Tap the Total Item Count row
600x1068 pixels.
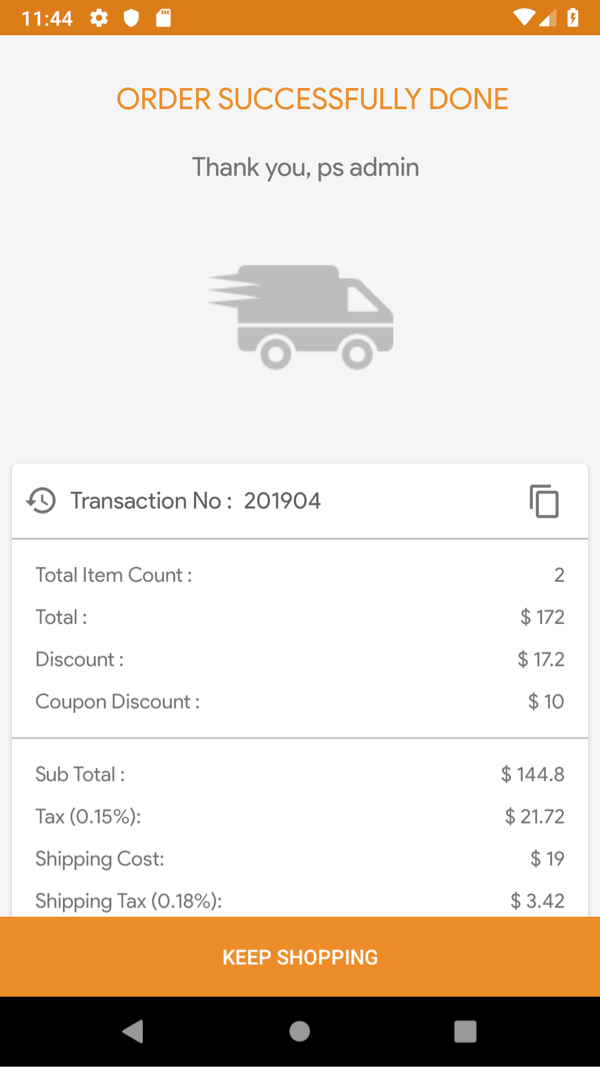point(300,576)
